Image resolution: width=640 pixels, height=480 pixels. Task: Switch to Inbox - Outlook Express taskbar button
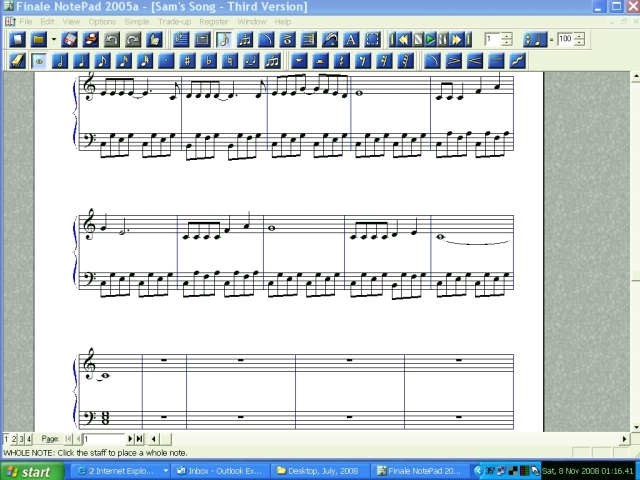coord(225,471)
